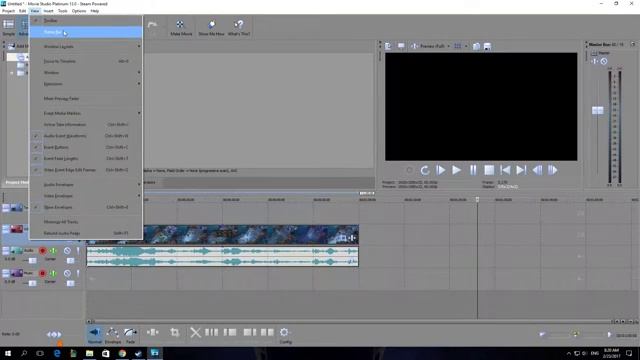Image resolution: width=640 pixels, height=360 pixels.
Task: Expand the Extensions submenu
Action: point(87,84)
